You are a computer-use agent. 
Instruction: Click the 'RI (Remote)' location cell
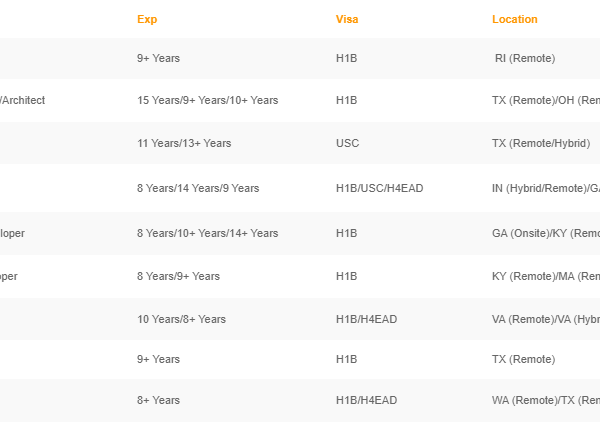525,58
